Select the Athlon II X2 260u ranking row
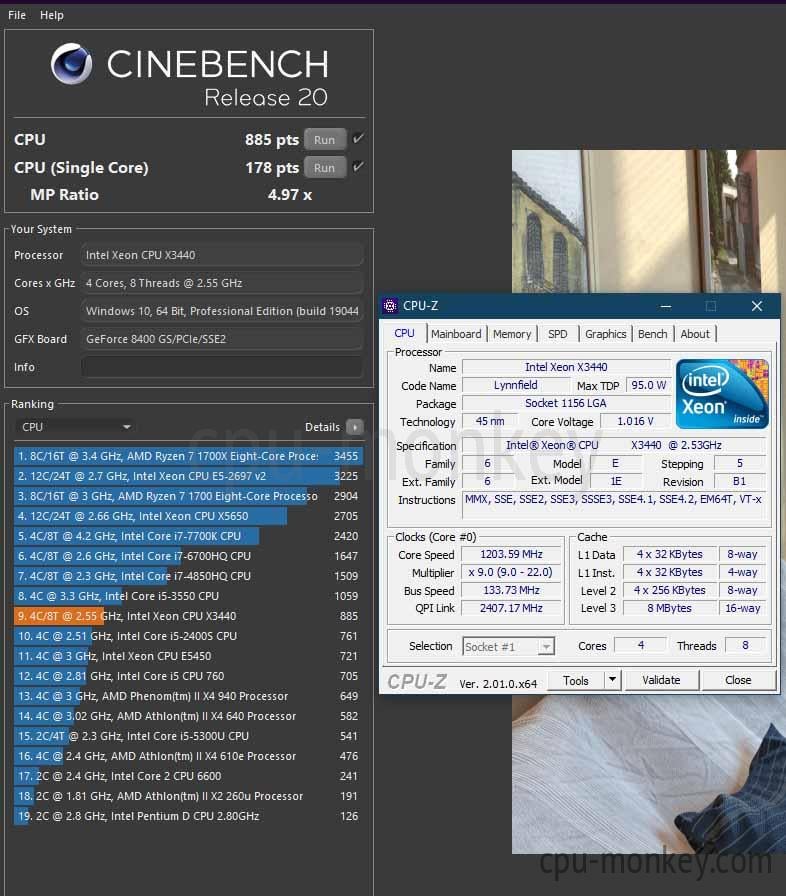This screenshot has width=786, height=896. (188, 796)
